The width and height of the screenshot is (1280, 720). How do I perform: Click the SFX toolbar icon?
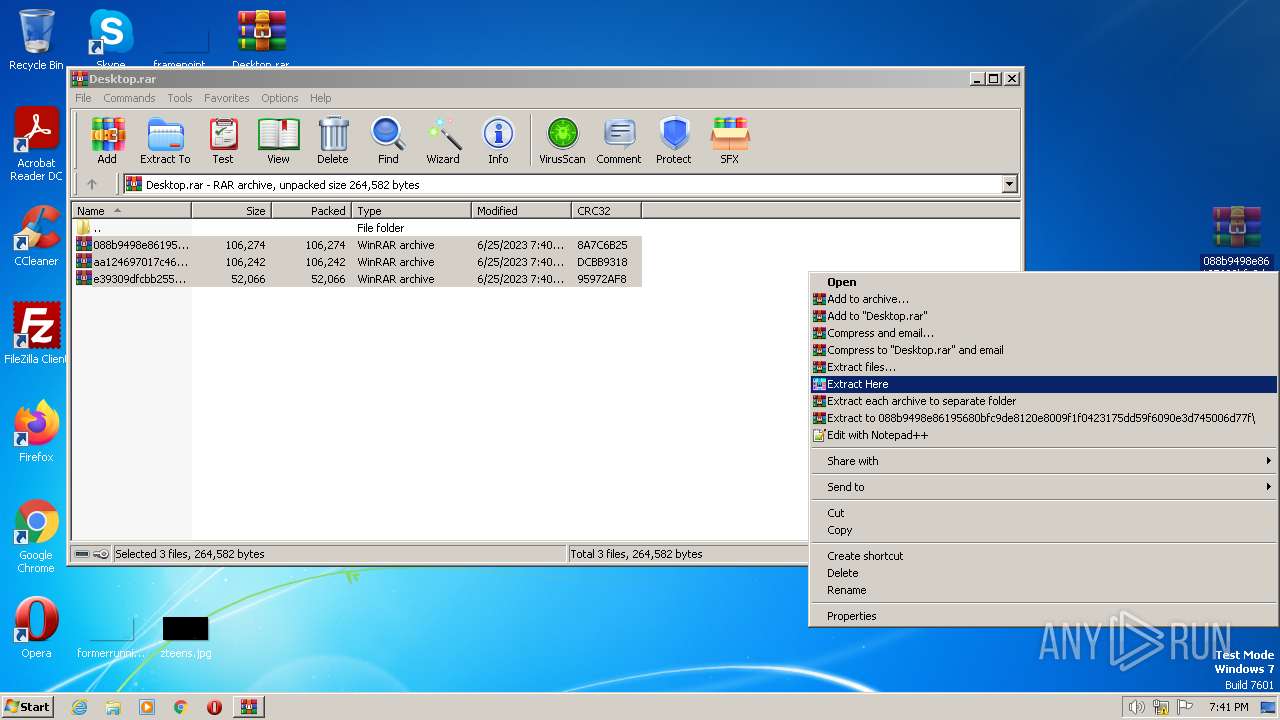[x=730, y=140]
